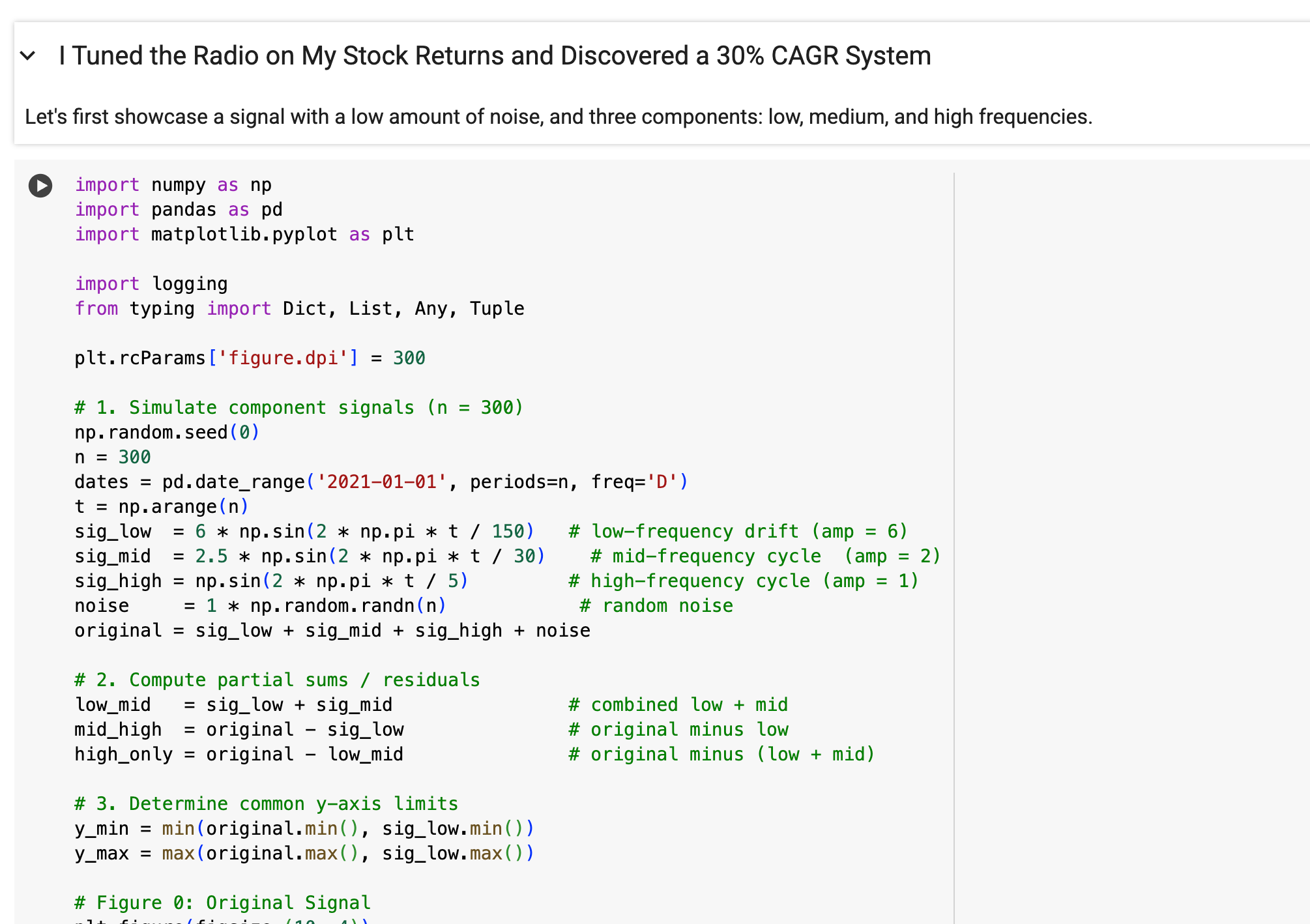This screenshot has width=1310, height=924.
Task: Click the 'figure.dpi' rcParams string
Action: tap(283, 358)
